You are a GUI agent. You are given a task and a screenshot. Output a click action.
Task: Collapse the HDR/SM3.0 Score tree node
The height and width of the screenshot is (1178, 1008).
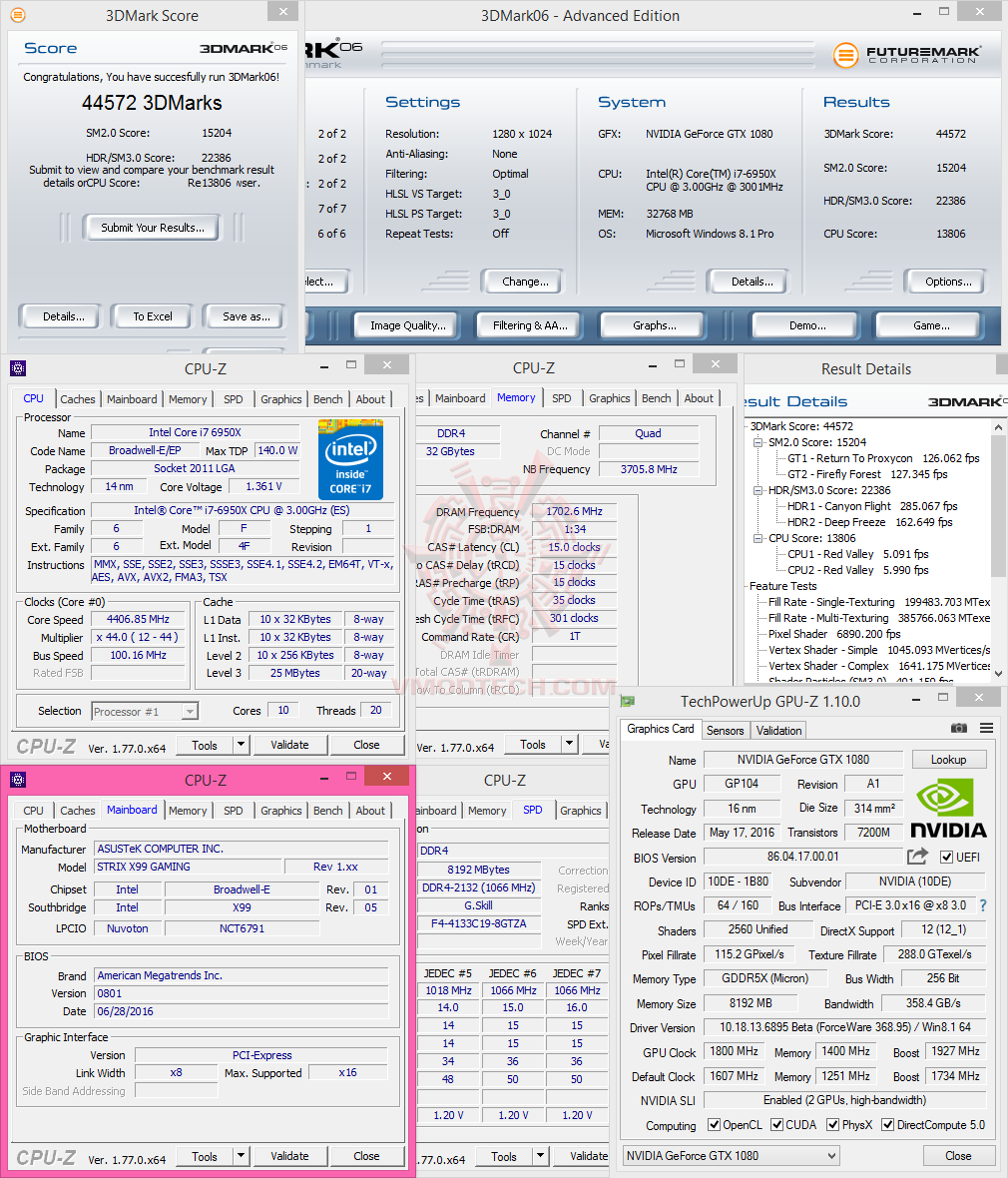click(x=757, y=490)
